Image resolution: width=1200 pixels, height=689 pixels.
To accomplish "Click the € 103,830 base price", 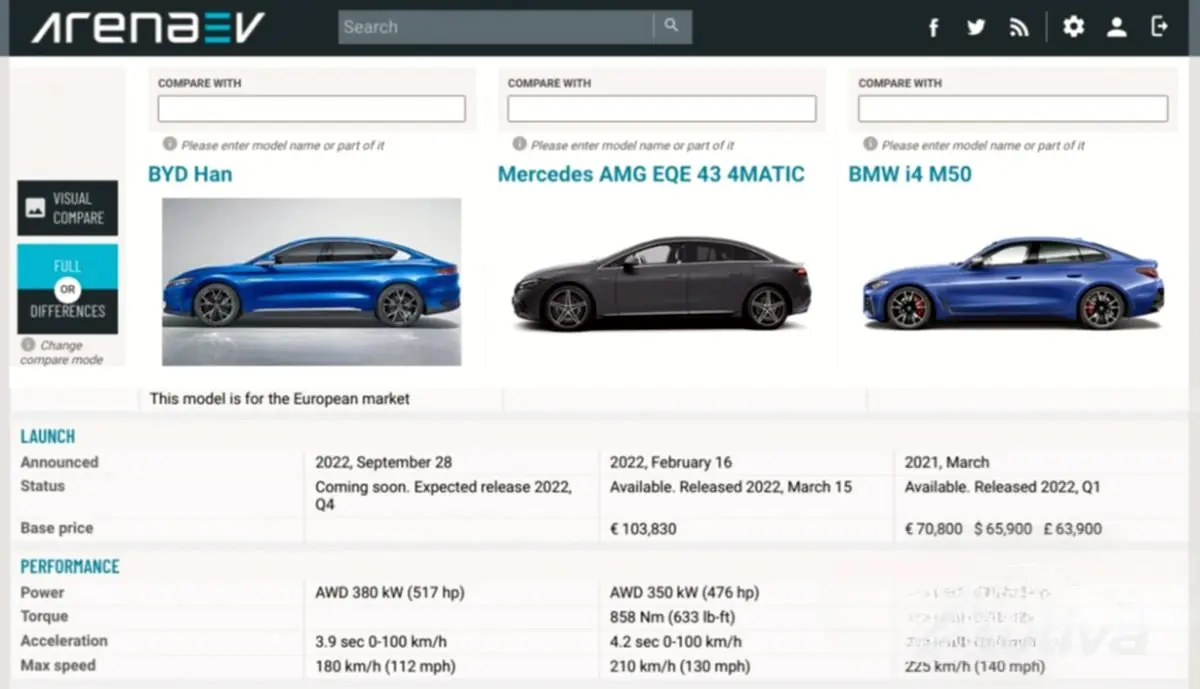I will point(643,528).
